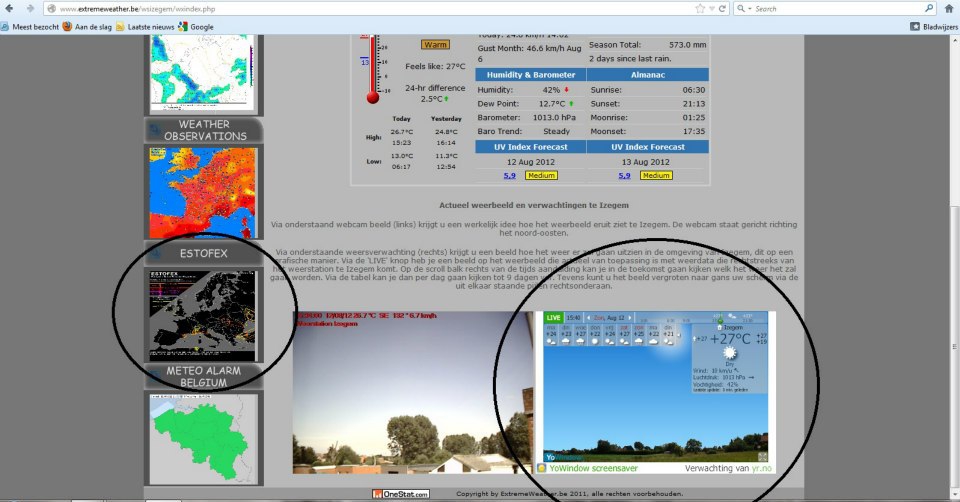This screenshot has width=960, height=502.
Task: Select the woe +27 forecast day
Action: 580,335
